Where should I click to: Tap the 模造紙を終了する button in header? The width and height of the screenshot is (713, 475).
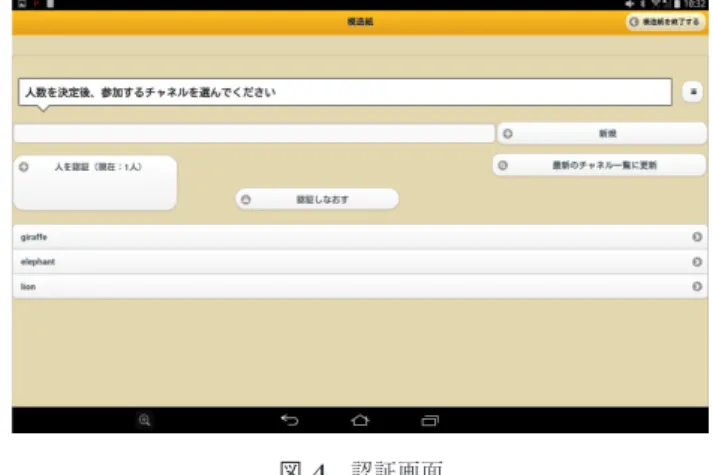(x=665, y=22)
